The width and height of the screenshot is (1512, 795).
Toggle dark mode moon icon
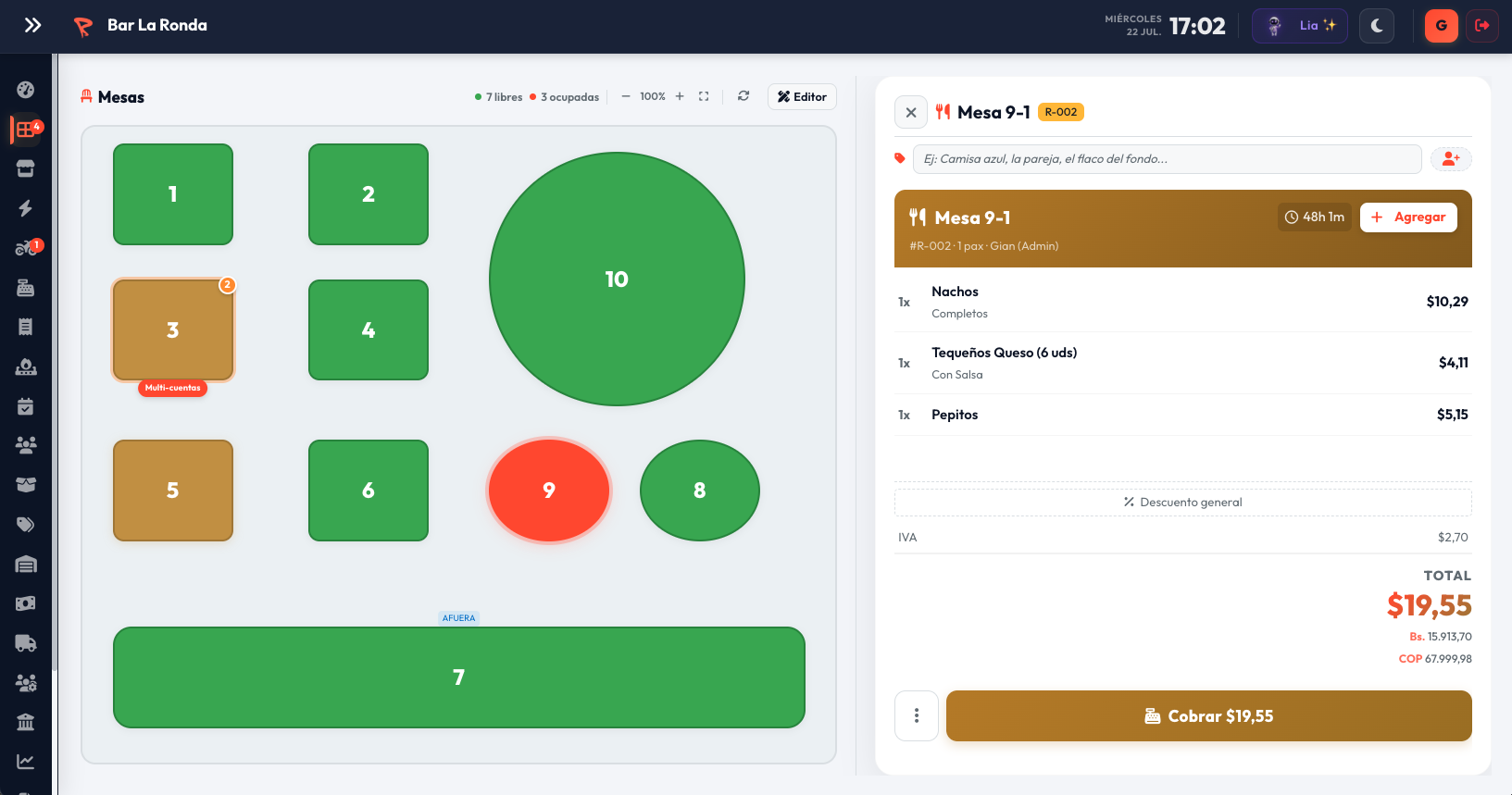pyautogui.click(x=1377, y=26)
